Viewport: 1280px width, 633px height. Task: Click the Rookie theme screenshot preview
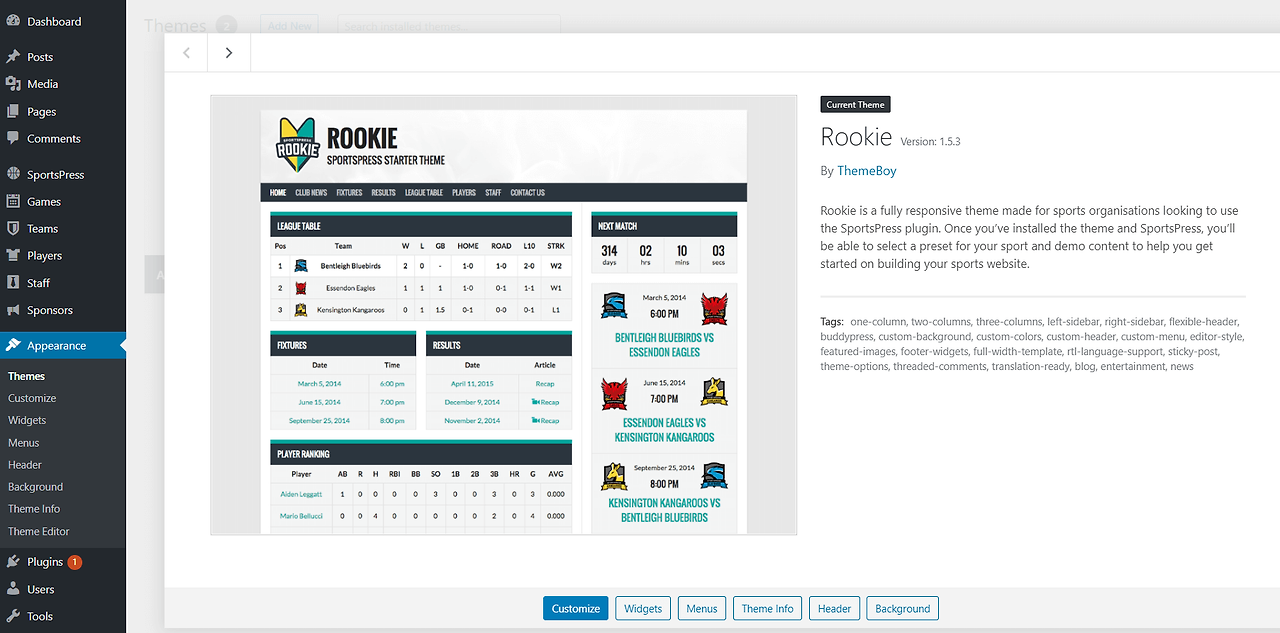504,315
